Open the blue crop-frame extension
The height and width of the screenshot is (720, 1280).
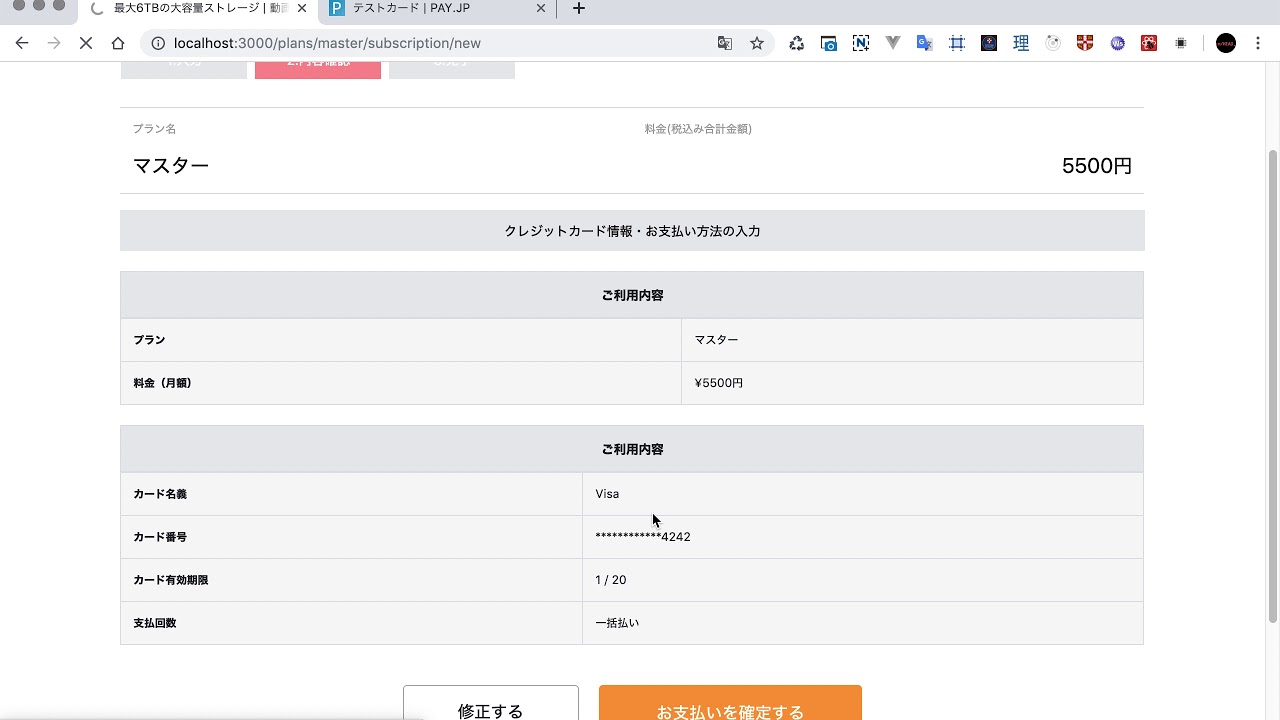957,43
